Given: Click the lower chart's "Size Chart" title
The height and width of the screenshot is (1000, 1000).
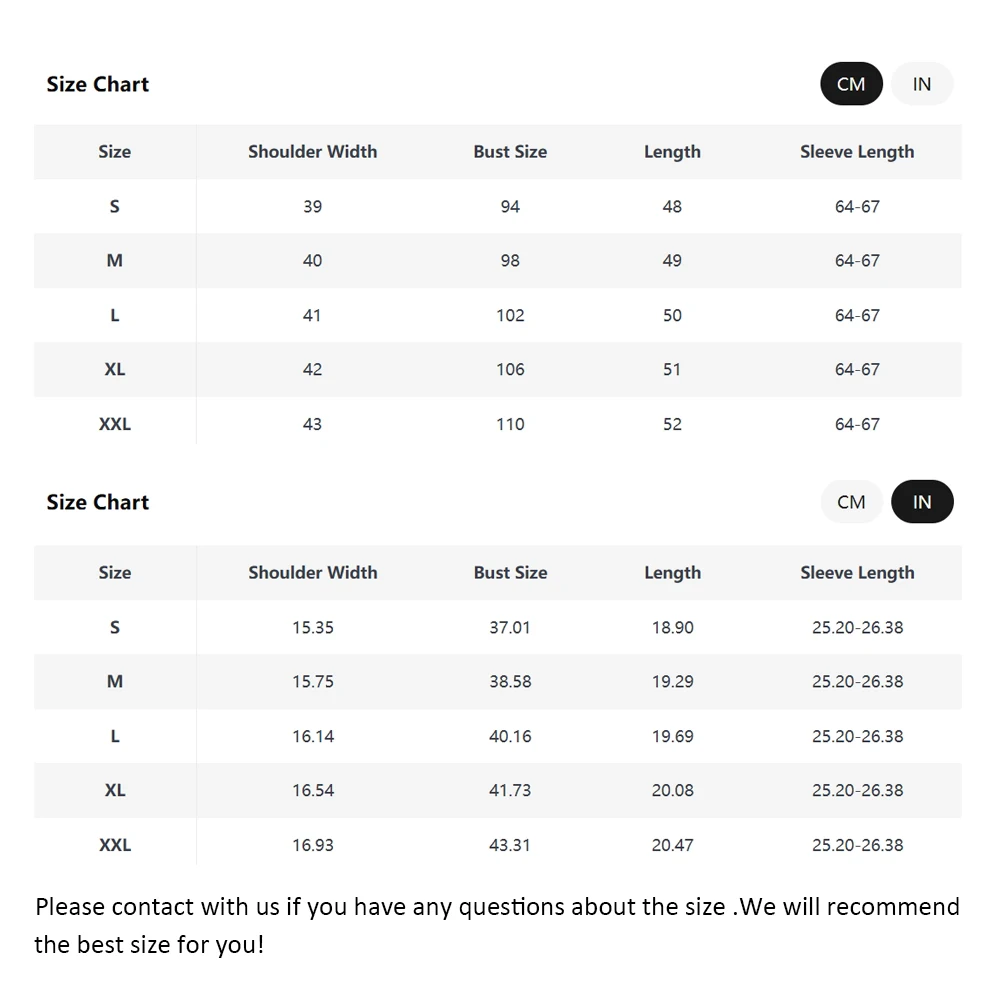Looking at the screenshot, I should pos(98,502).
